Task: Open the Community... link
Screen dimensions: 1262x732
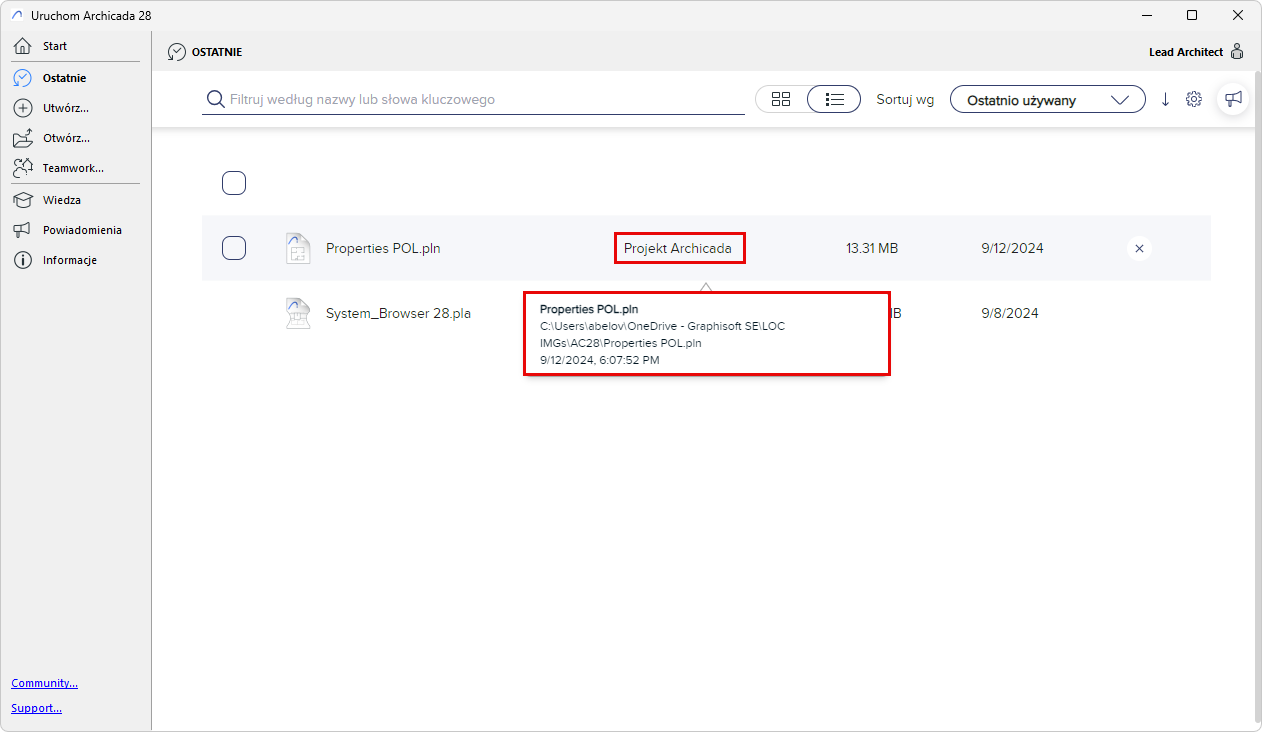Action: [45, 683]
